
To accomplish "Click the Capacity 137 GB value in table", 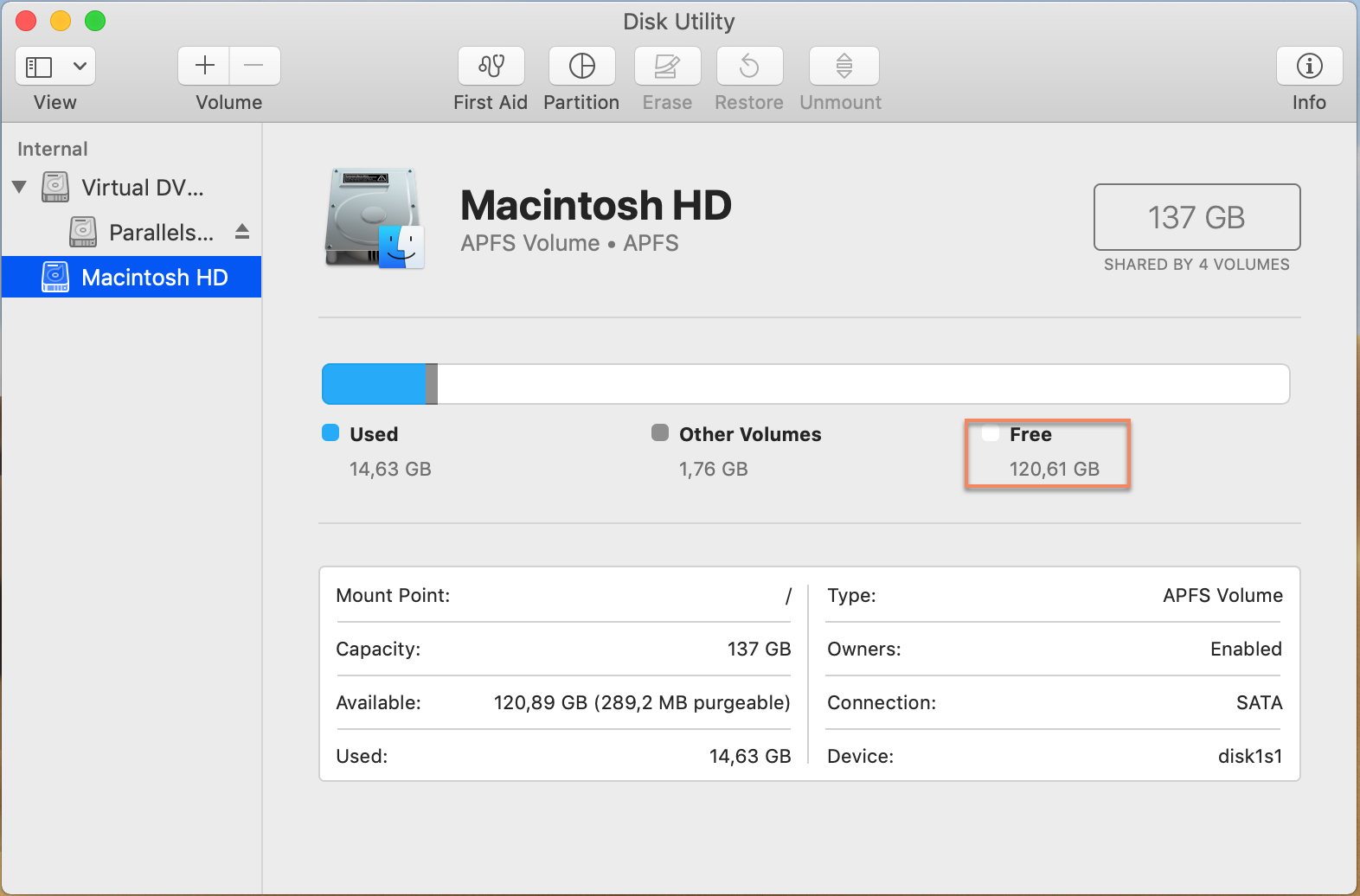I will (759, 650).
